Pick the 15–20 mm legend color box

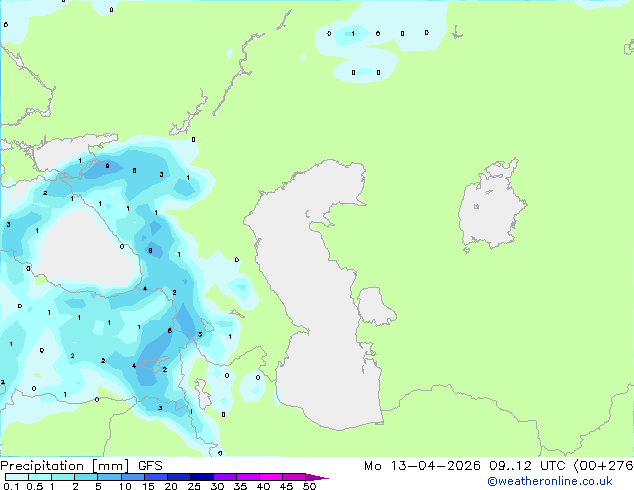(156, 477)
